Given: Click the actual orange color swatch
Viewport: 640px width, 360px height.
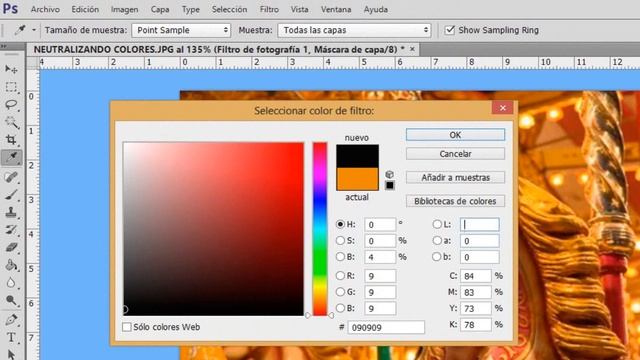Looking at the screenshot, I should [x=357, y=179].
